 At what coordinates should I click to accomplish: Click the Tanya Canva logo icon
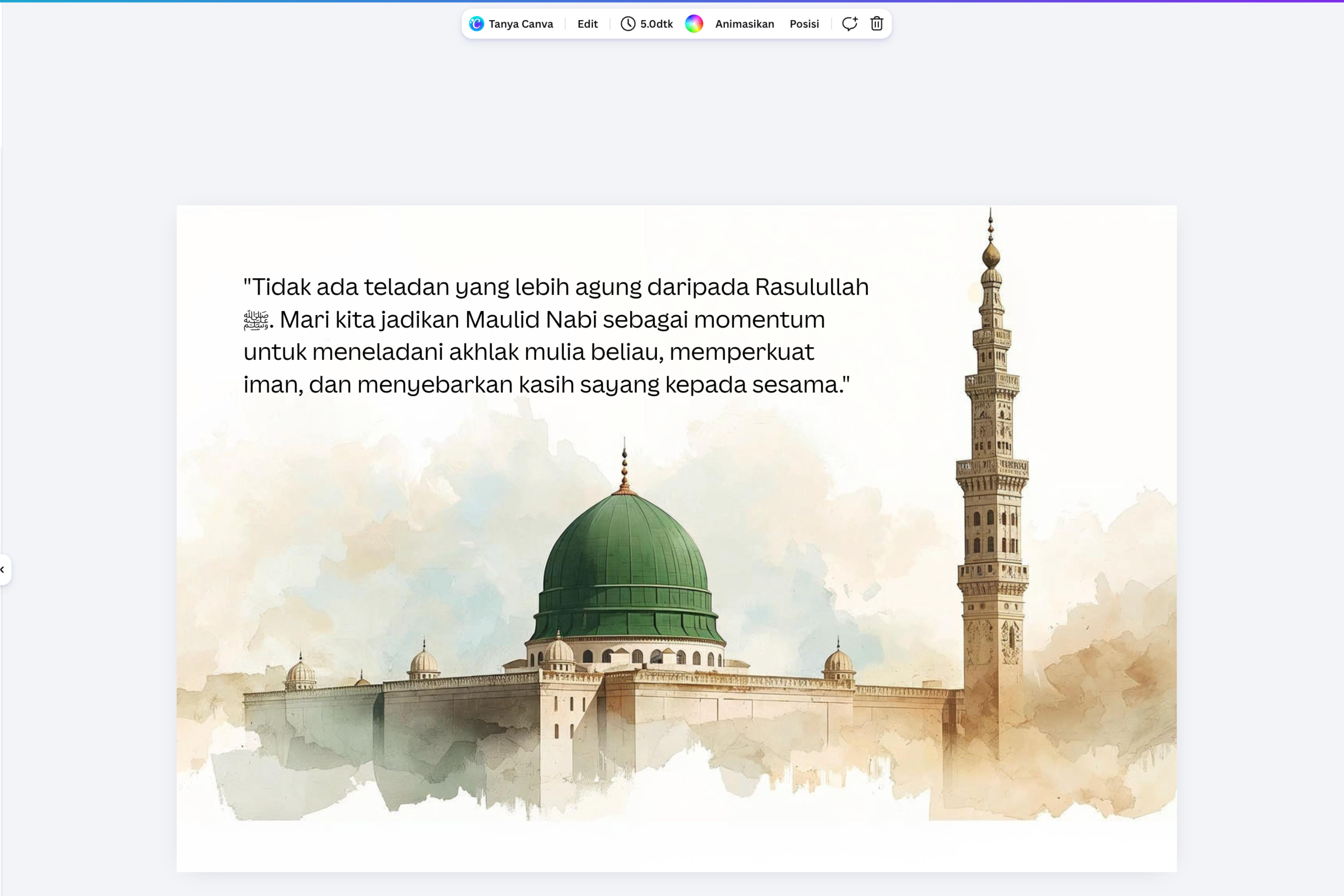click(476, 24)
